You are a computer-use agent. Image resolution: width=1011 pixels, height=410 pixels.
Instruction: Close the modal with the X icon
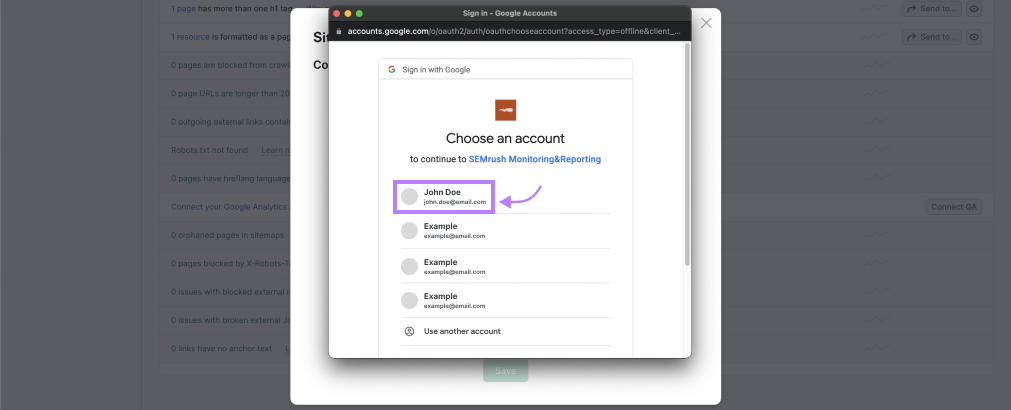coord(706,22)
